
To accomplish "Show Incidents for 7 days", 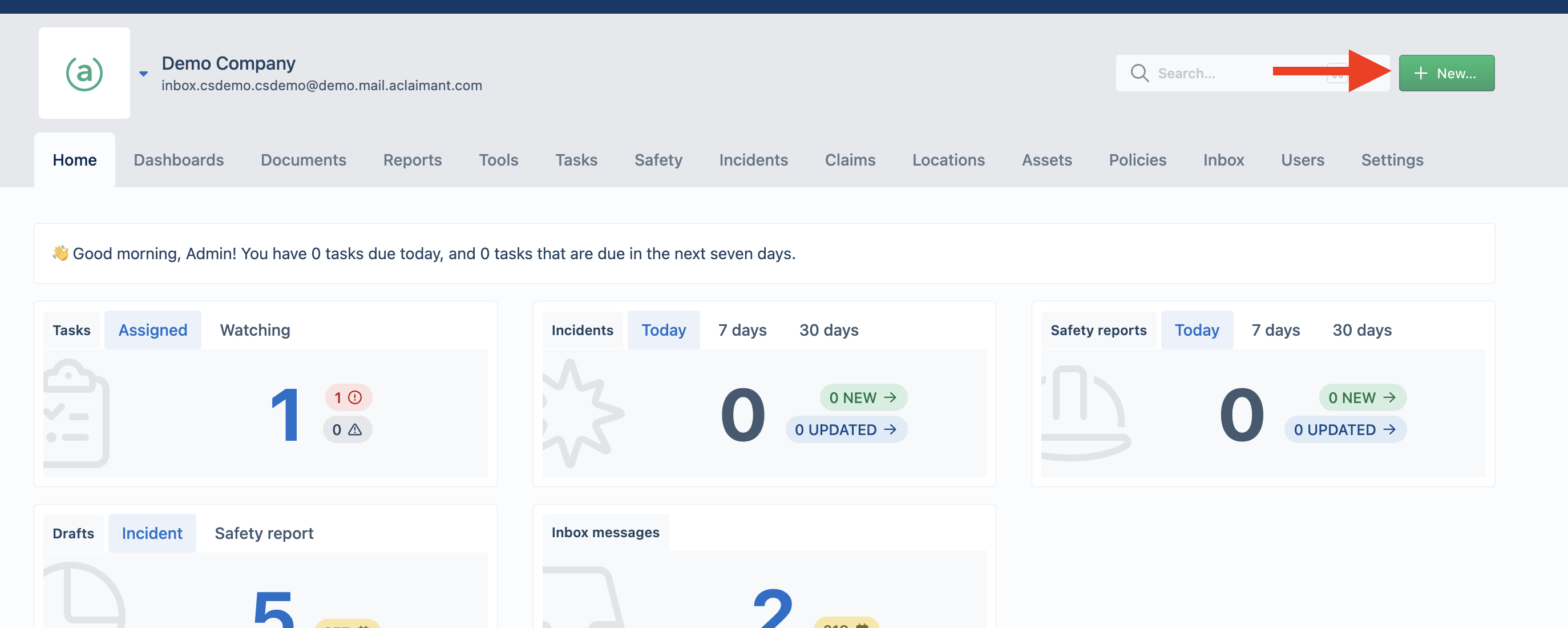I will click(x=742, y=330).
